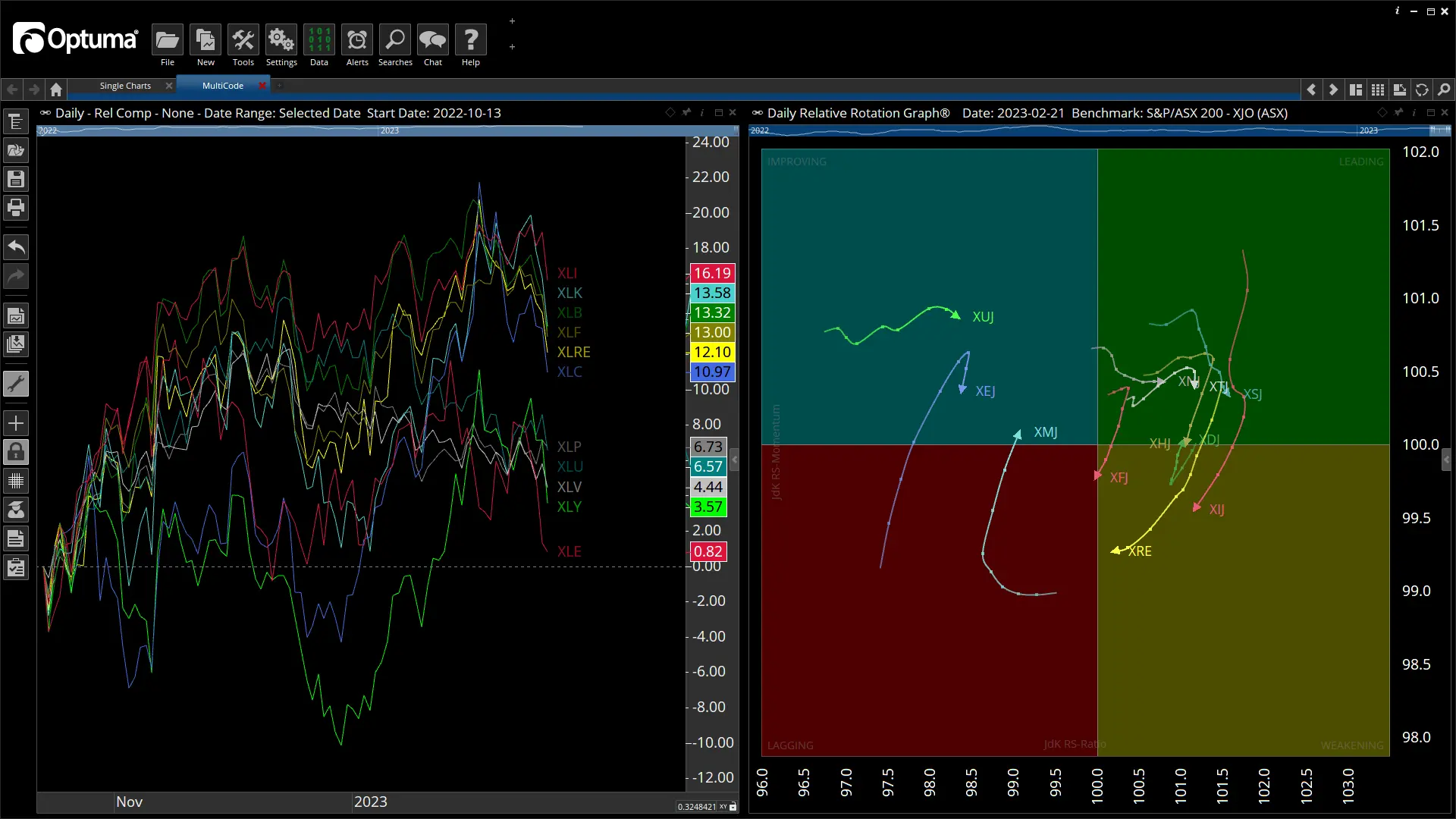Toggle the grid lines icon in sidebar
Image resolution: width=1456 pixels, height=819 pixels.
[x=16, y=481]
